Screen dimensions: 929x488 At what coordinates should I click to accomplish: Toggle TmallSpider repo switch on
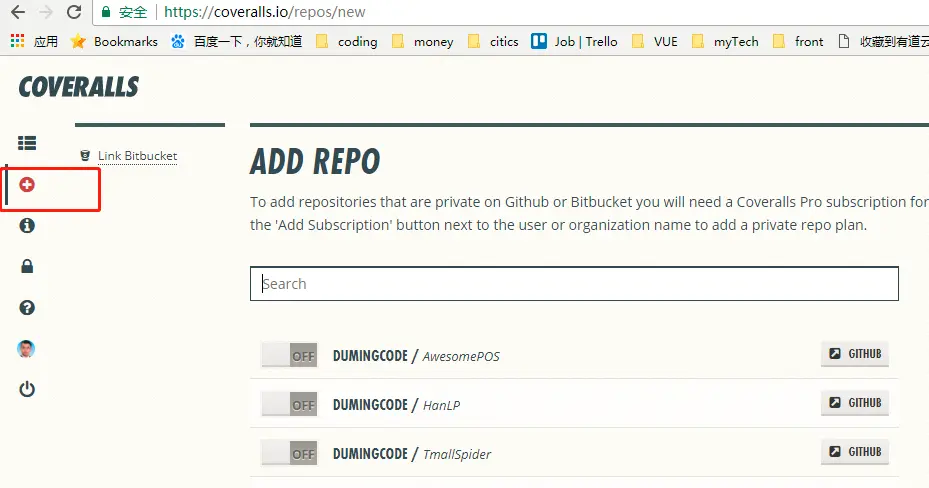tap(290, 454)
